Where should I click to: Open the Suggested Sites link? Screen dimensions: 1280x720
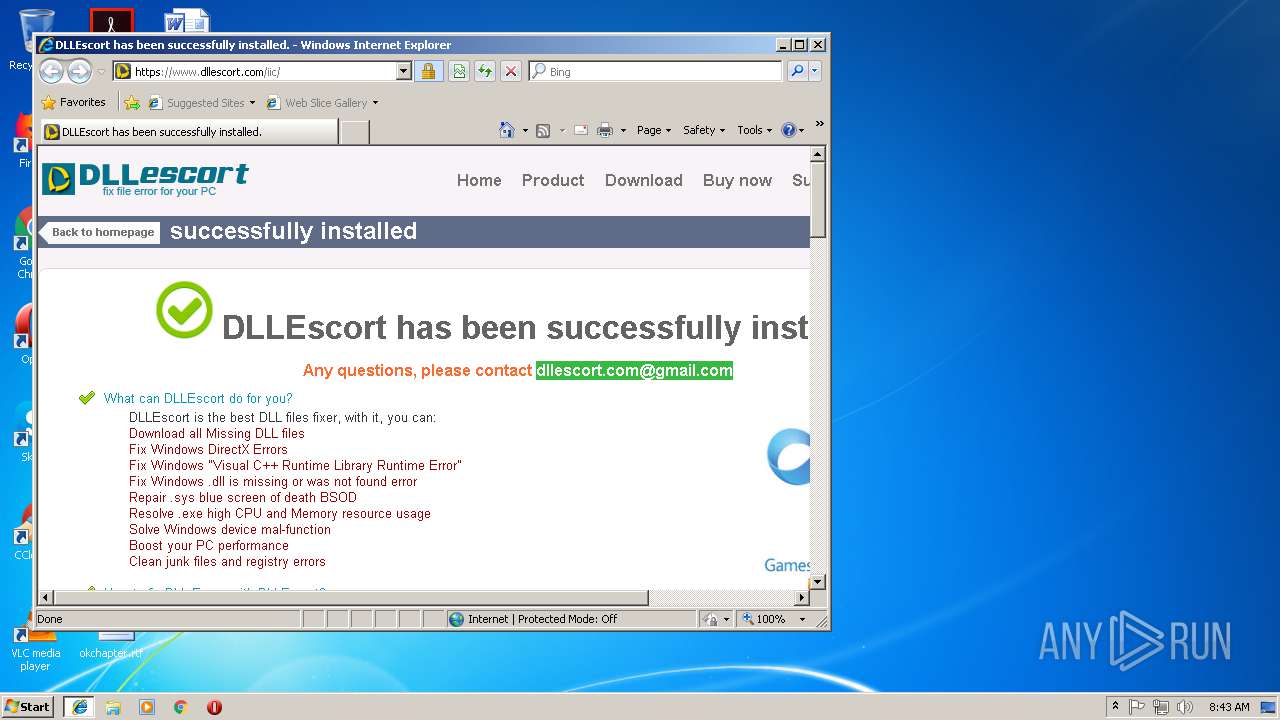point(200,102)
